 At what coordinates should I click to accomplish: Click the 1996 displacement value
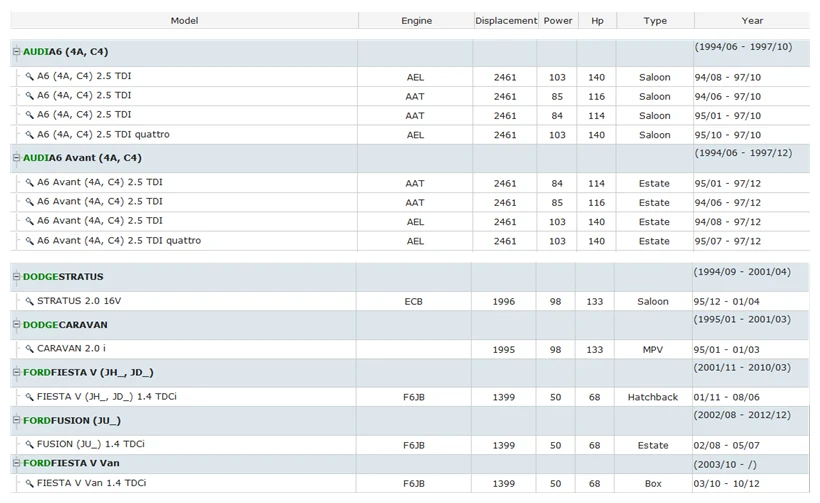[504, 302]
